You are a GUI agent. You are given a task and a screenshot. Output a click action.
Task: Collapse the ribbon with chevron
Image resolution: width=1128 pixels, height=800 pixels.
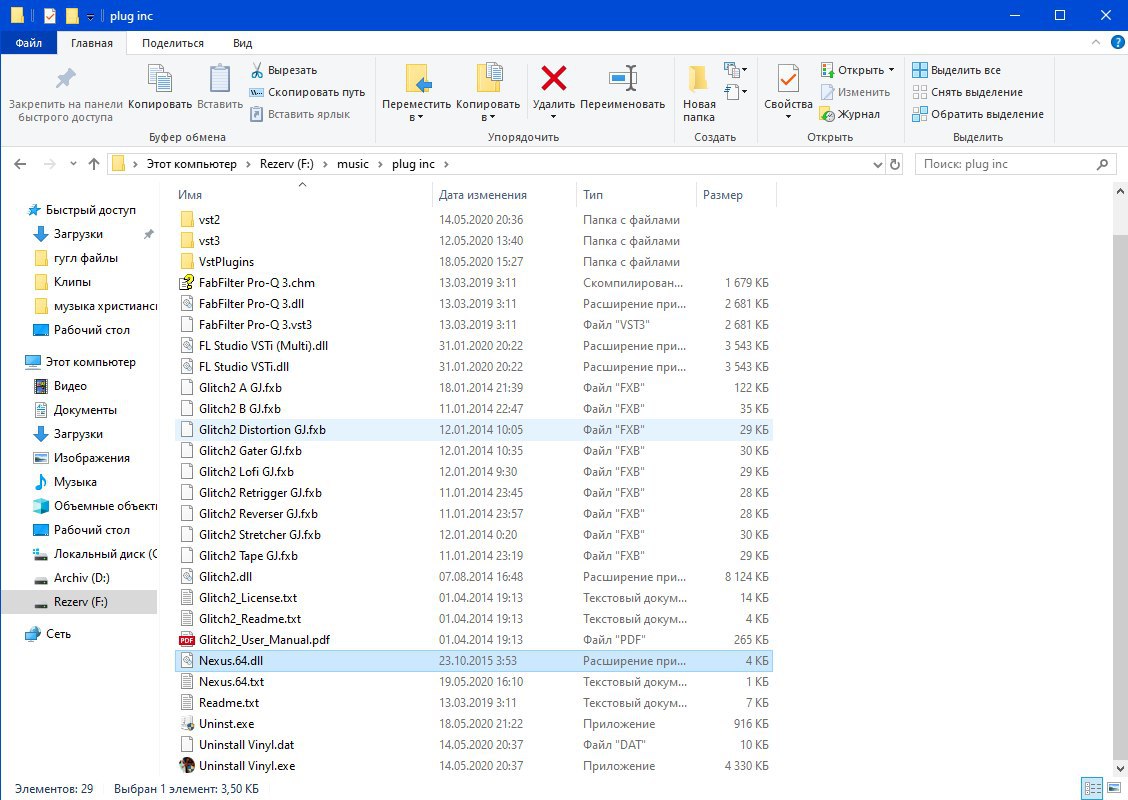coord(1096,42)
